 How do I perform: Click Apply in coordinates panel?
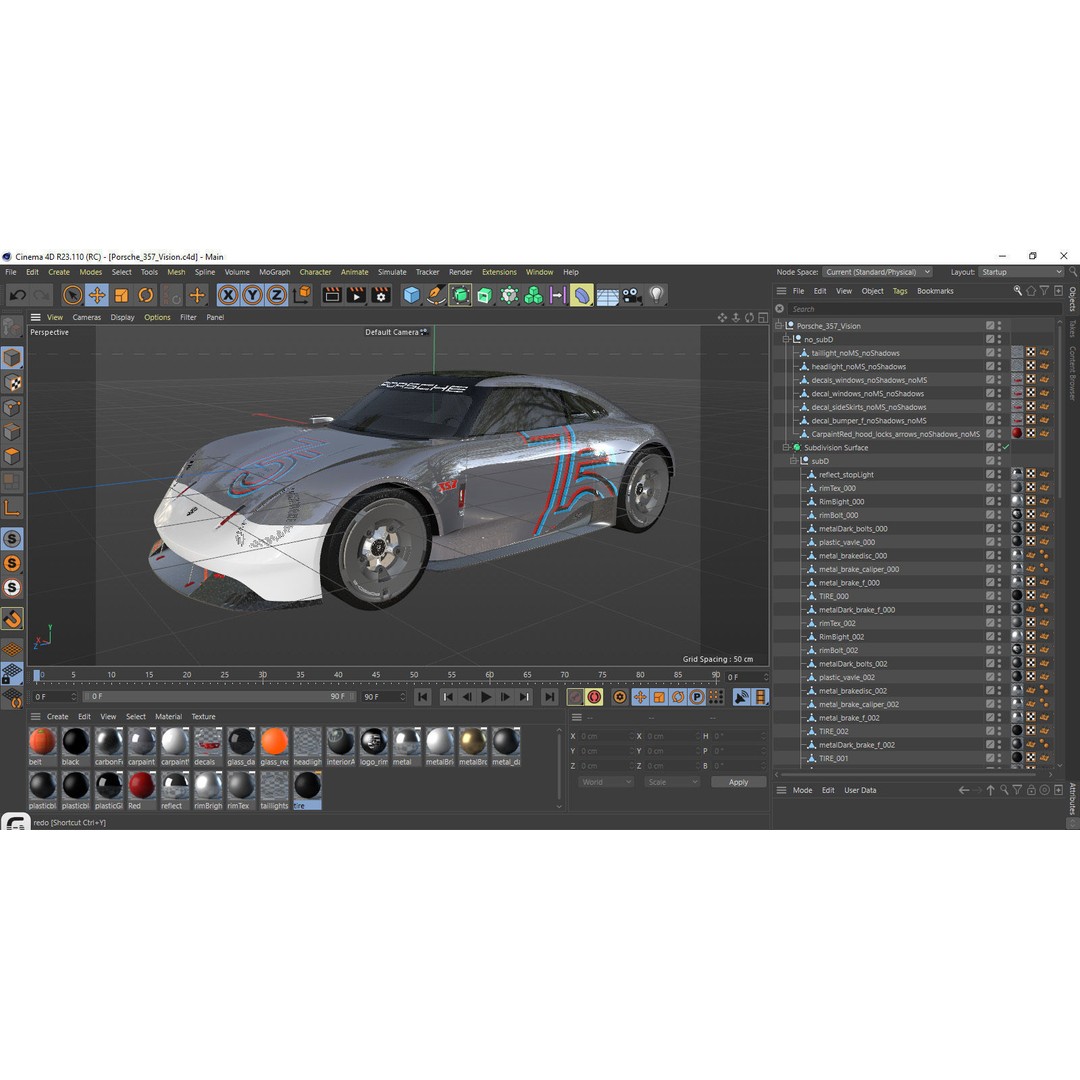click(x=738, y=782)
